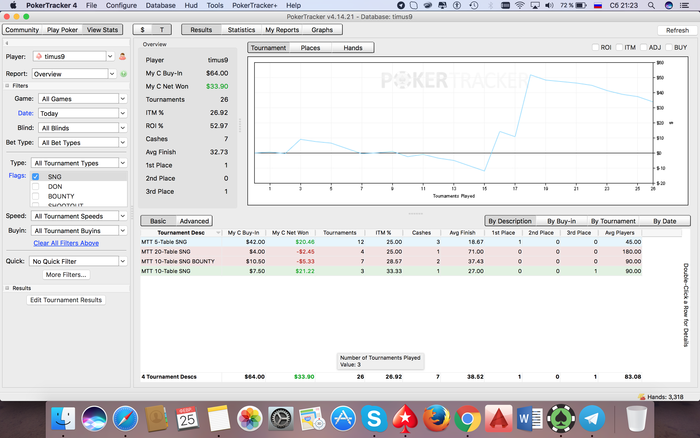Collapse the Filters section
The image size is (700, 438).
click(7, 86)
